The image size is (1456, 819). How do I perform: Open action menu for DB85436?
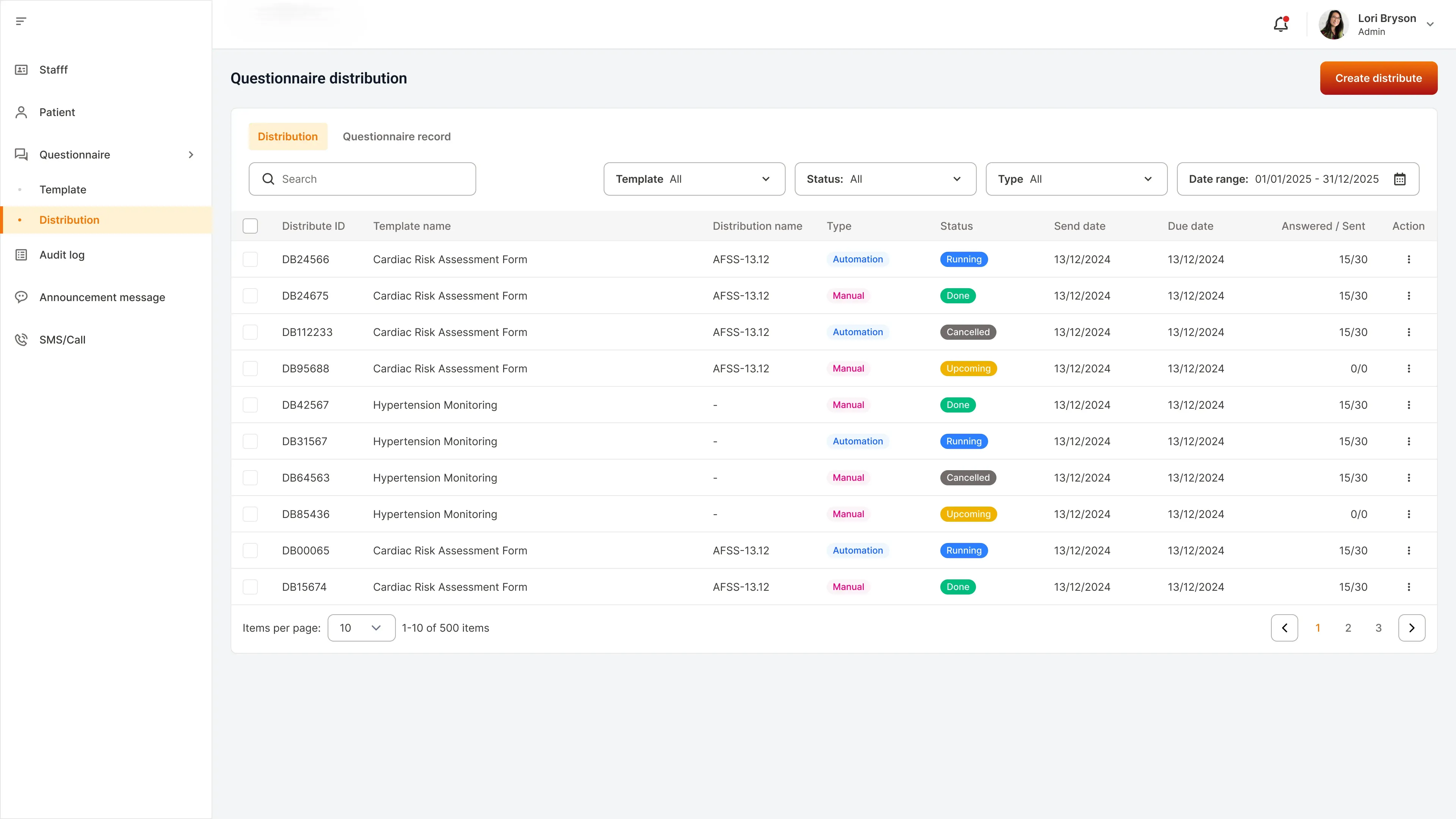tap(1409, 515)
